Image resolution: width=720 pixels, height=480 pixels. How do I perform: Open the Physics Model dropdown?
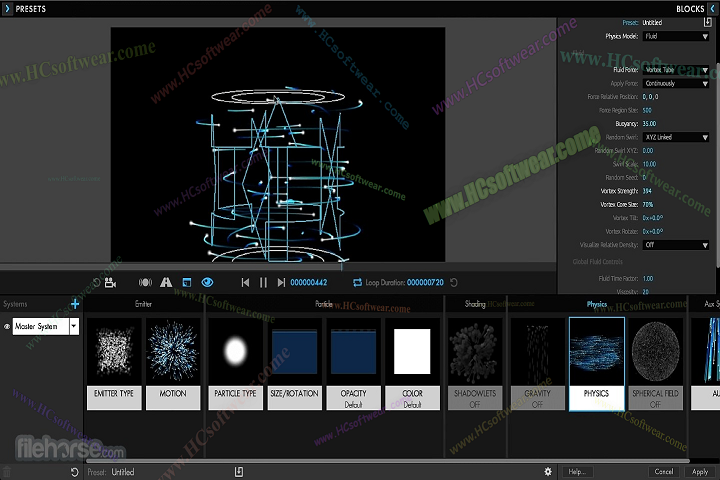[x=677, y=36]
